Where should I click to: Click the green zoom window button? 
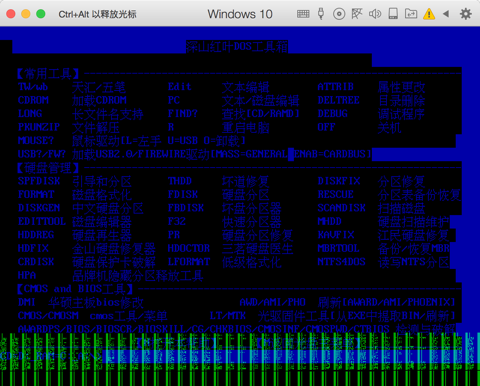click(x=41, y=14)
